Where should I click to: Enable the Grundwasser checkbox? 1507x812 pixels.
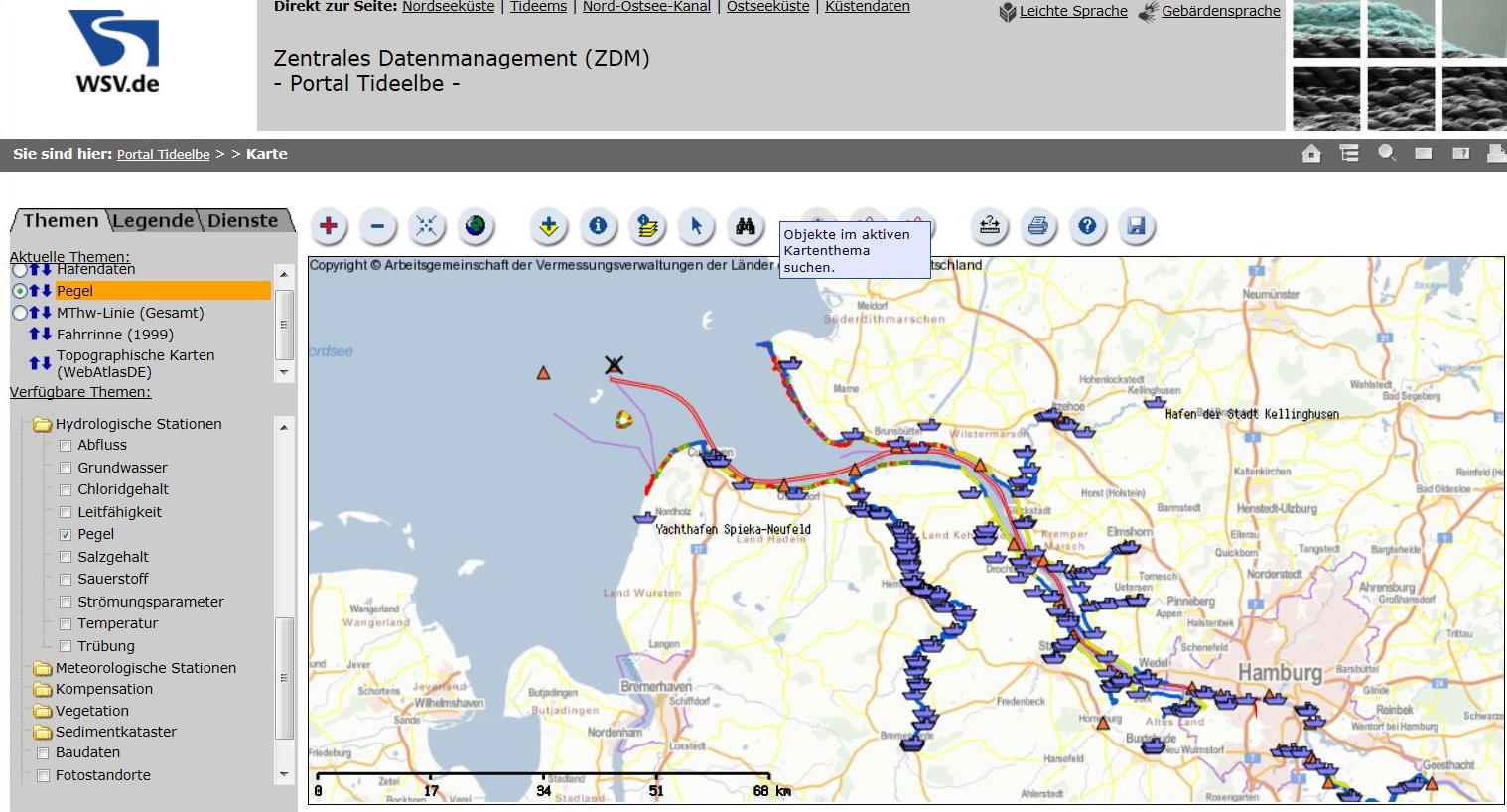66,468
